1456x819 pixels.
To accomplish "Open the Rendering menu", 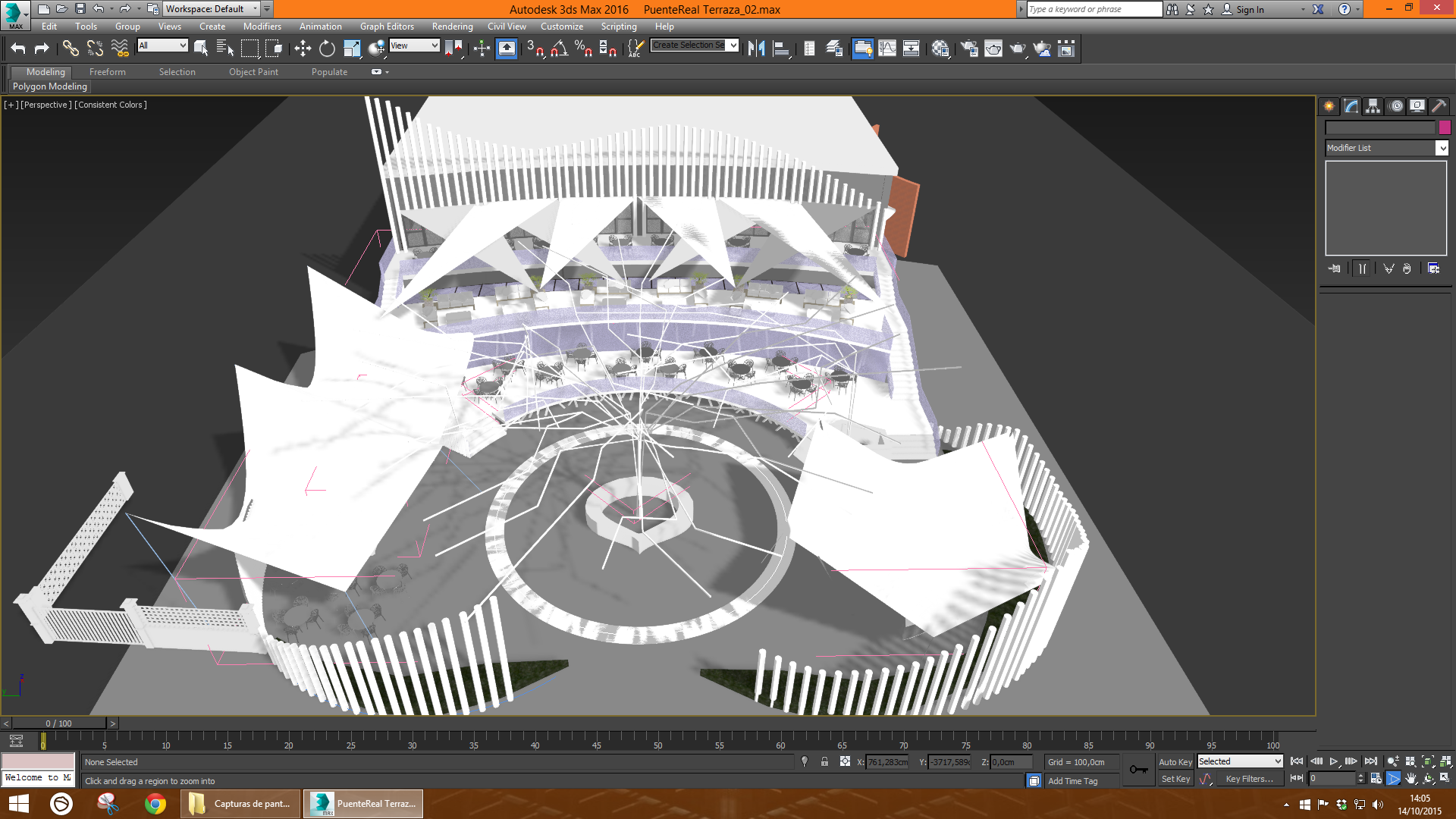I will 452,26.
